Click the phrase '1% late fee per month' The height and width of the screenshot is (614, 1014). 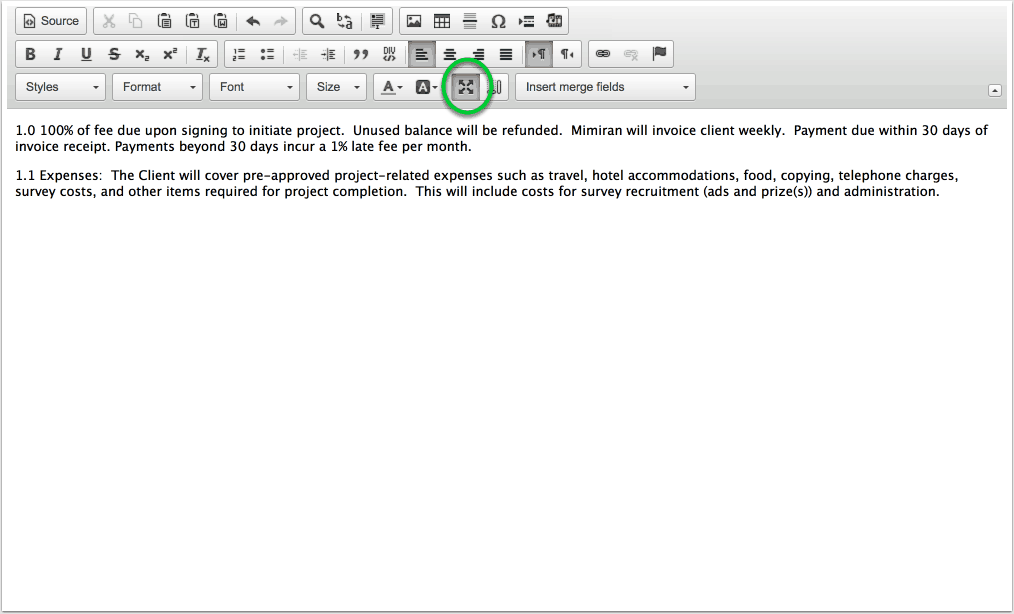click(401, 147)
